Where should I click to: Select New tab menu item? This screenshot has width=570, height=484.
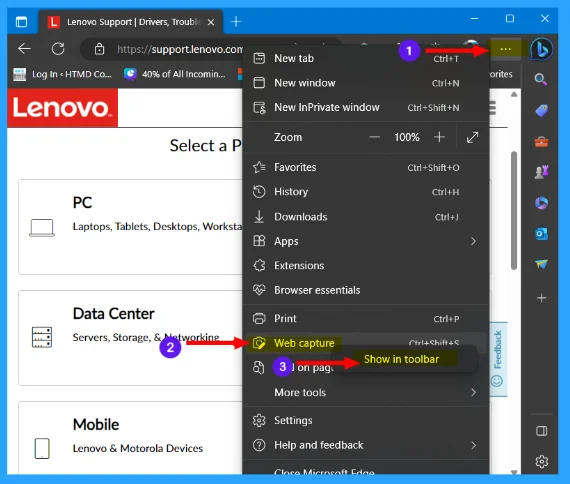click(x=365, y=59)
